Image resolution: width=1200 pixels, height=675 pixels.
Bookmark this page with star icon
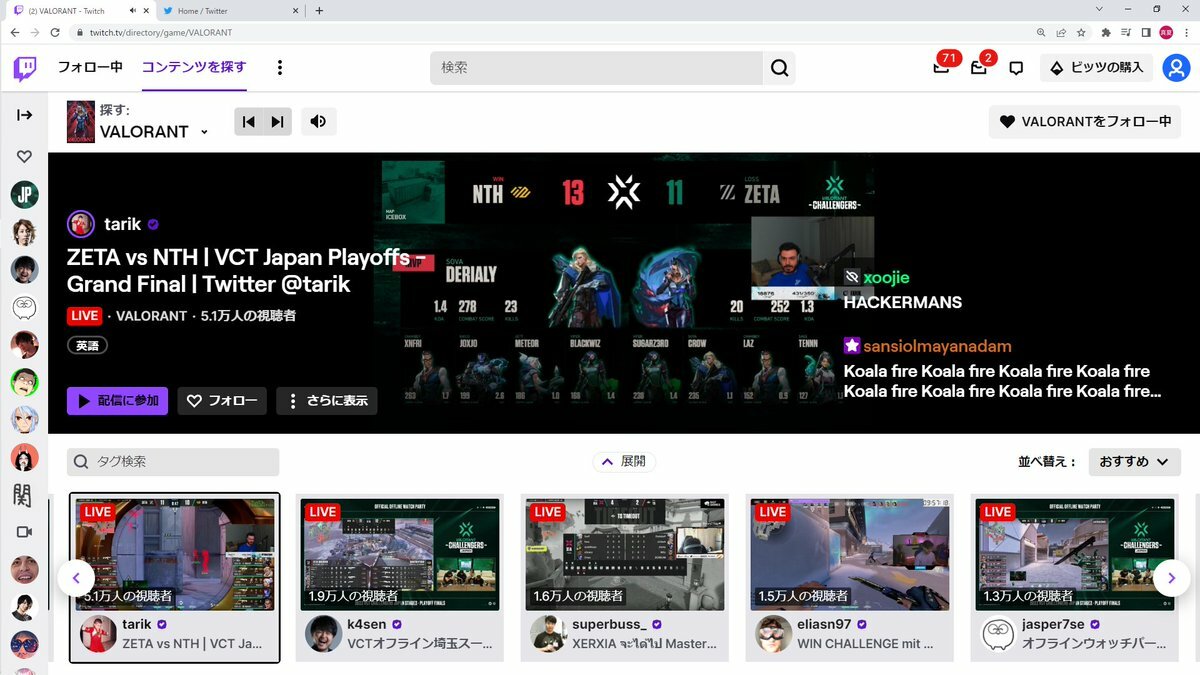click(1081, 32)
